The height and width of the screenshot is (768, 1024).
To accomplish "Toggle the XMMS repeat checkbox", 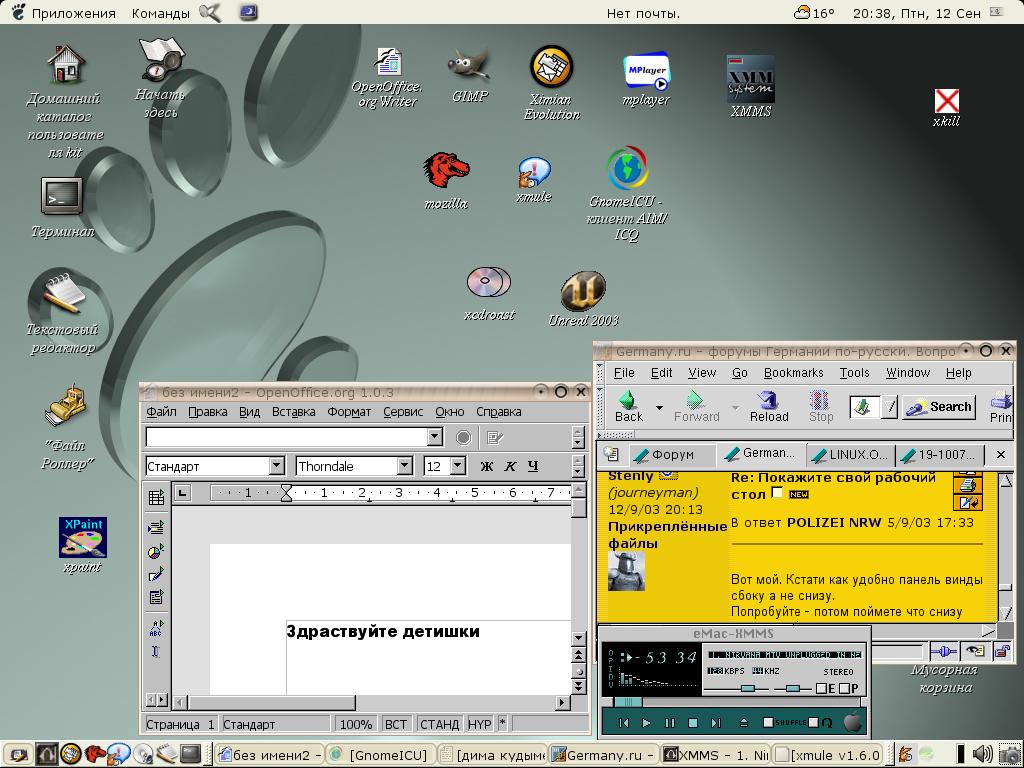I will [x=813, y=722].
